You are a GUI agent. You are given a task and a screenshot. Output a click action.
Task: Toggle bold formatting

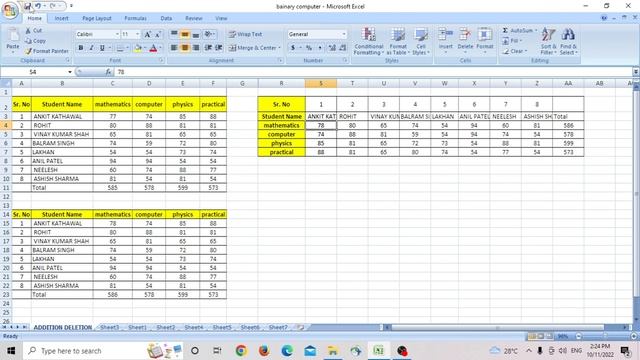pyautogui.click(x=81, y=48)
